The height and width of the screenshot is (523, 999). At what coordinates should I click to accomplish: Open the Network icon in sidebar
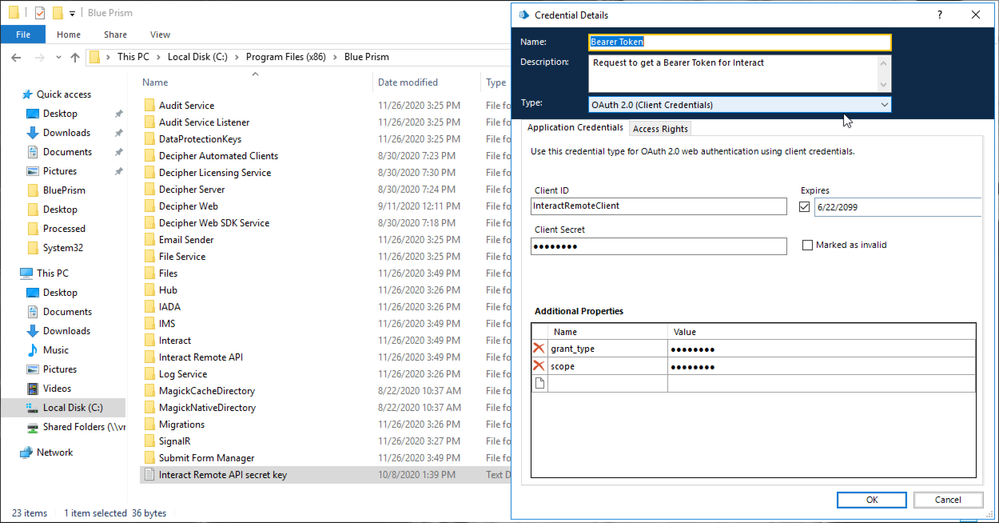(27, 452)
